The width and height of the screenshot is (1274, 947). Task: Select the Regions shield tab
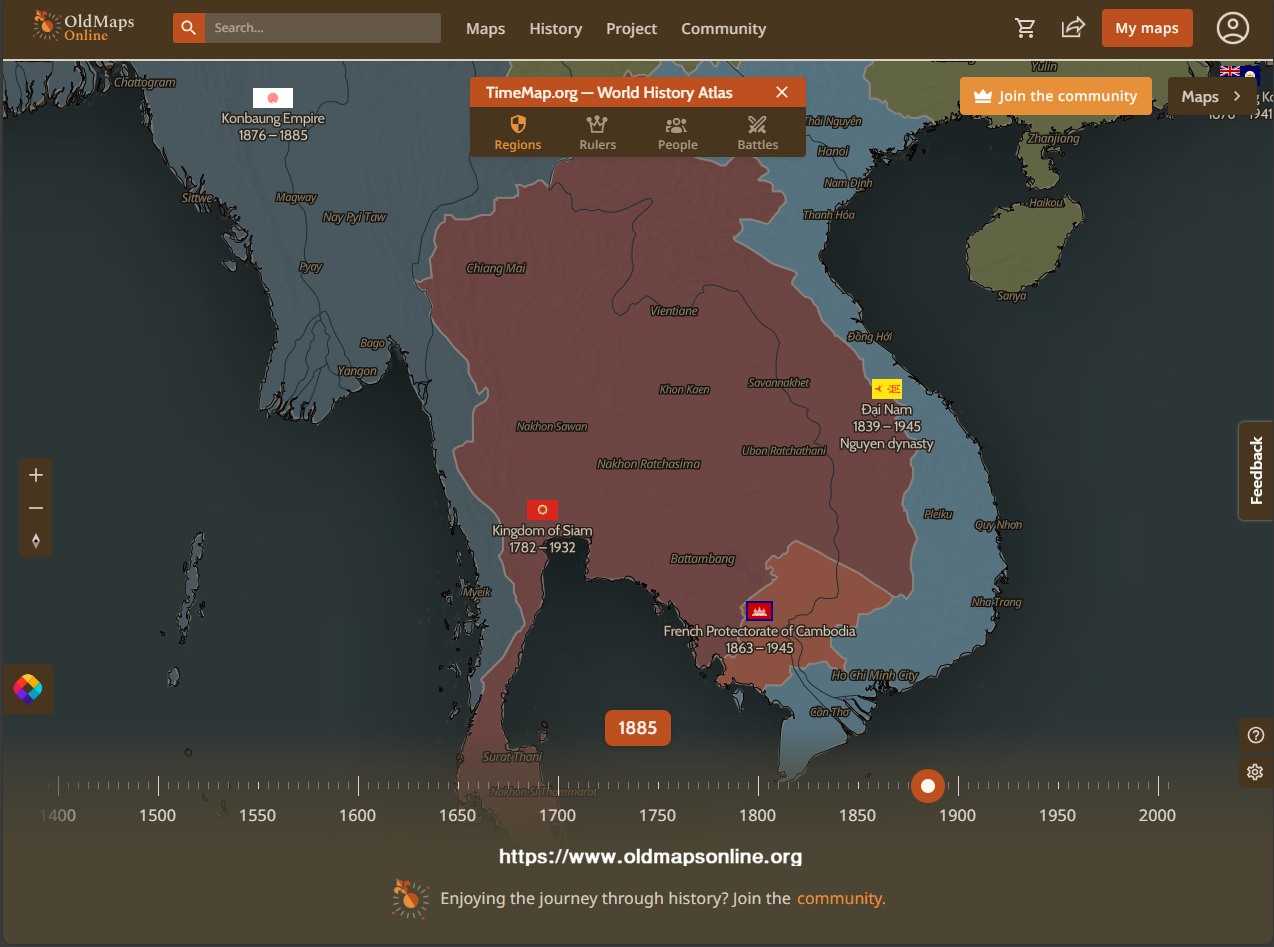tap(518, 133)
